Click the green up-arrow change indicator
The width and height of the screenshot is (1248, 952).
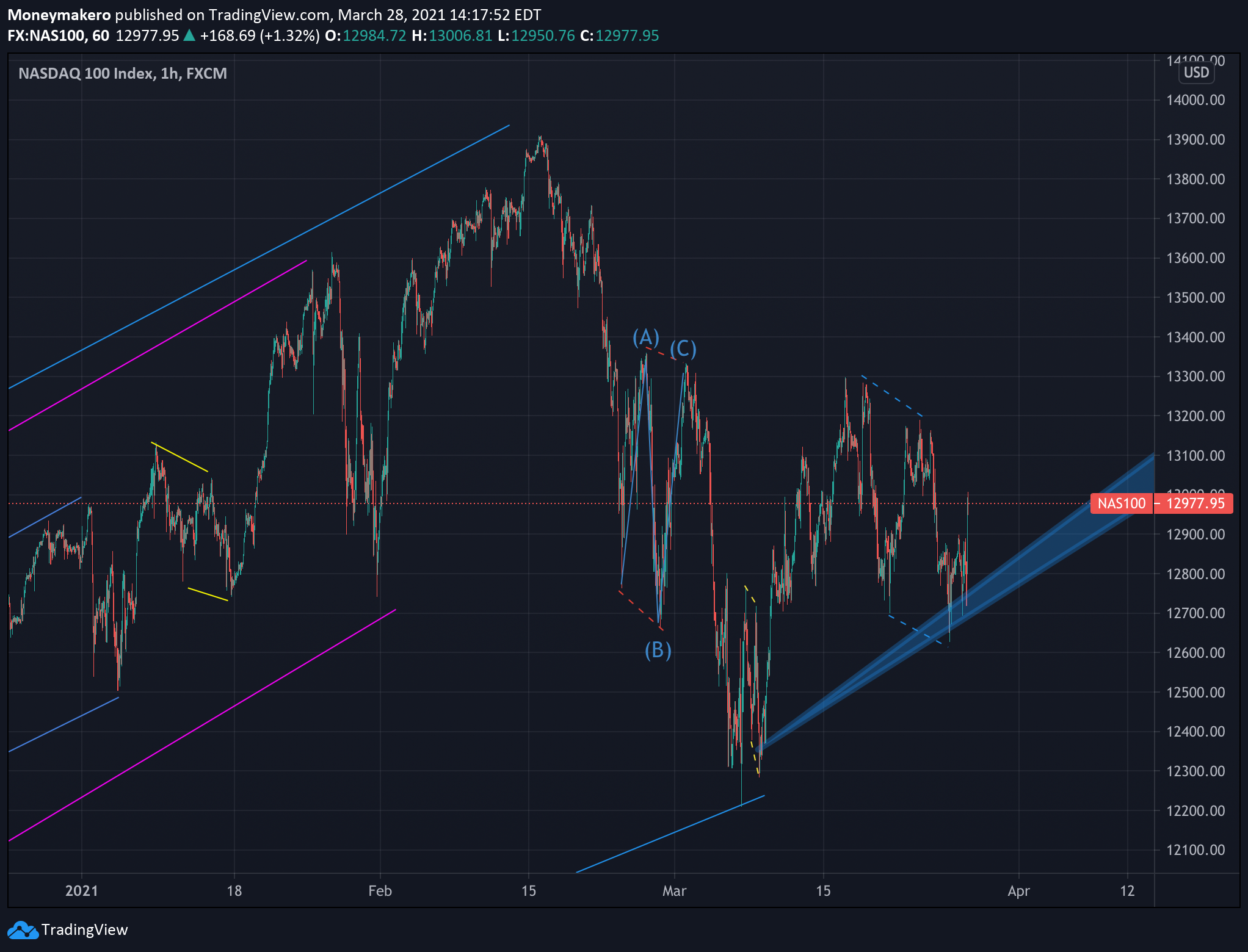[x=189, y=35]
